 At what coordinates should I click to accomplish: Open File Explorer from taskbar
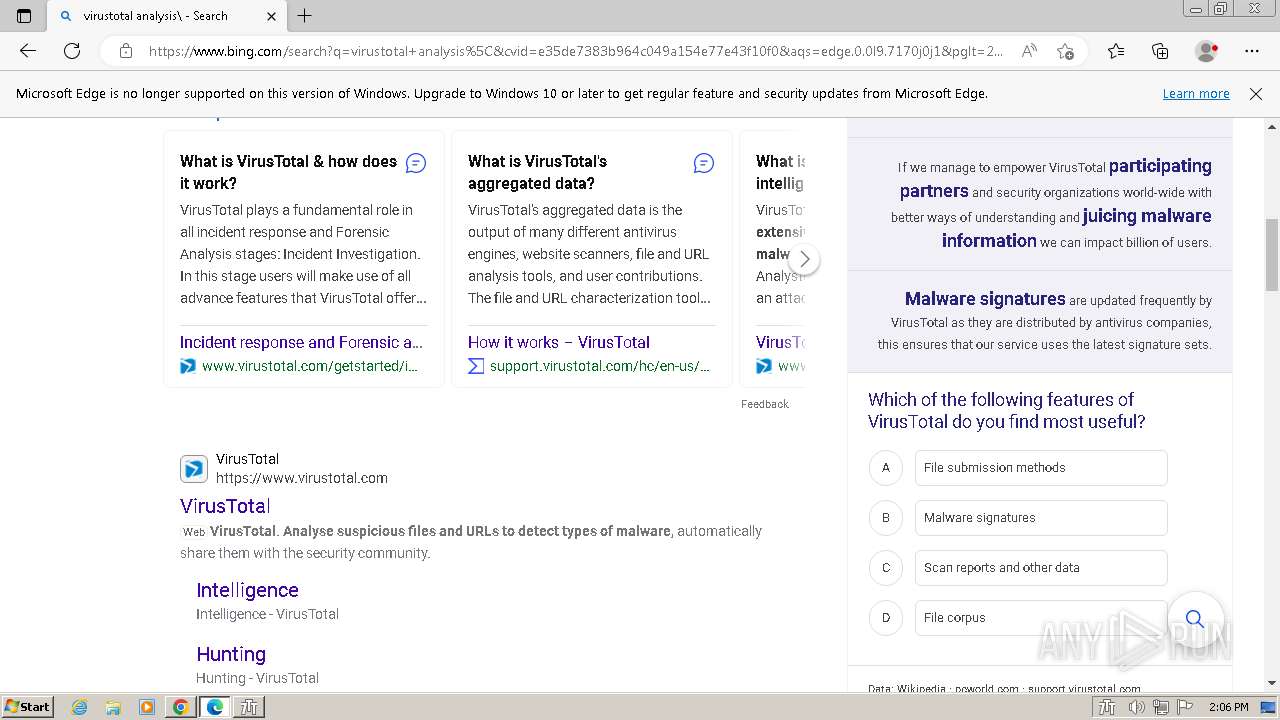(113, 707)
